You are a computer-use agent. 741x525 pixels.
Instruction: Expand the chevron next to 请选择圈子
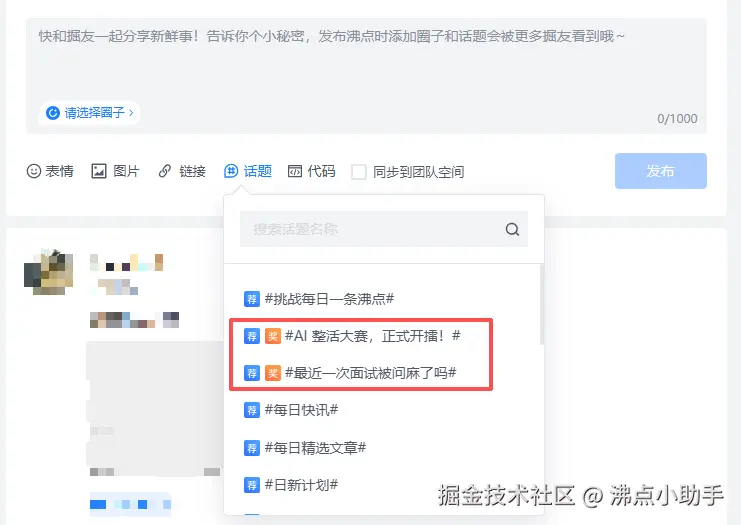131,113
